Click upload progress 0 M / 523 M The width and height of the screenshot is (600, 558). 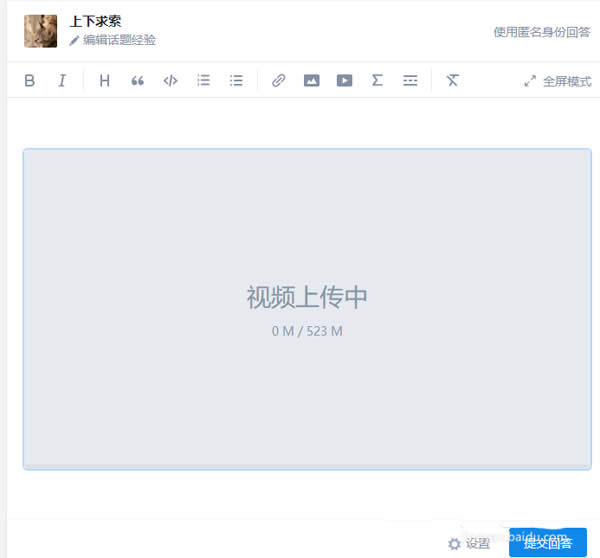tap(307, 331)
